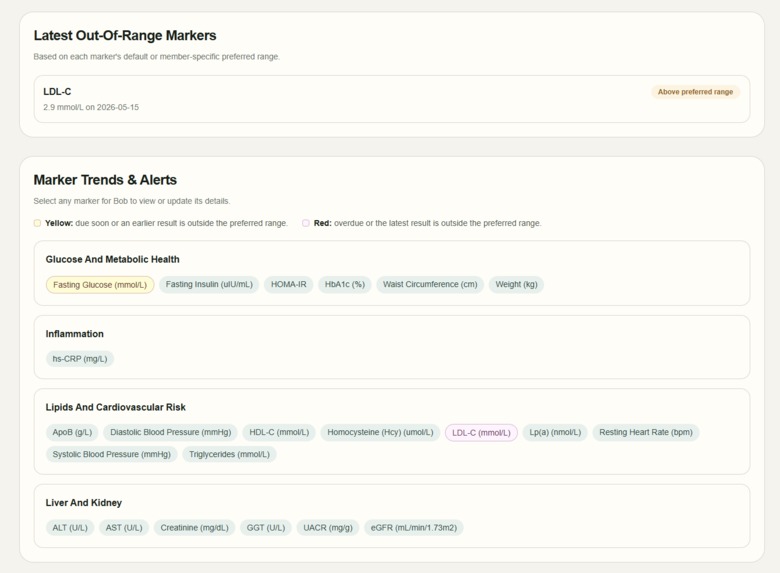Open Resting Heart Rate (bpm) marker
This screenshot has width=780, height=573.
(x=646, y=432)
